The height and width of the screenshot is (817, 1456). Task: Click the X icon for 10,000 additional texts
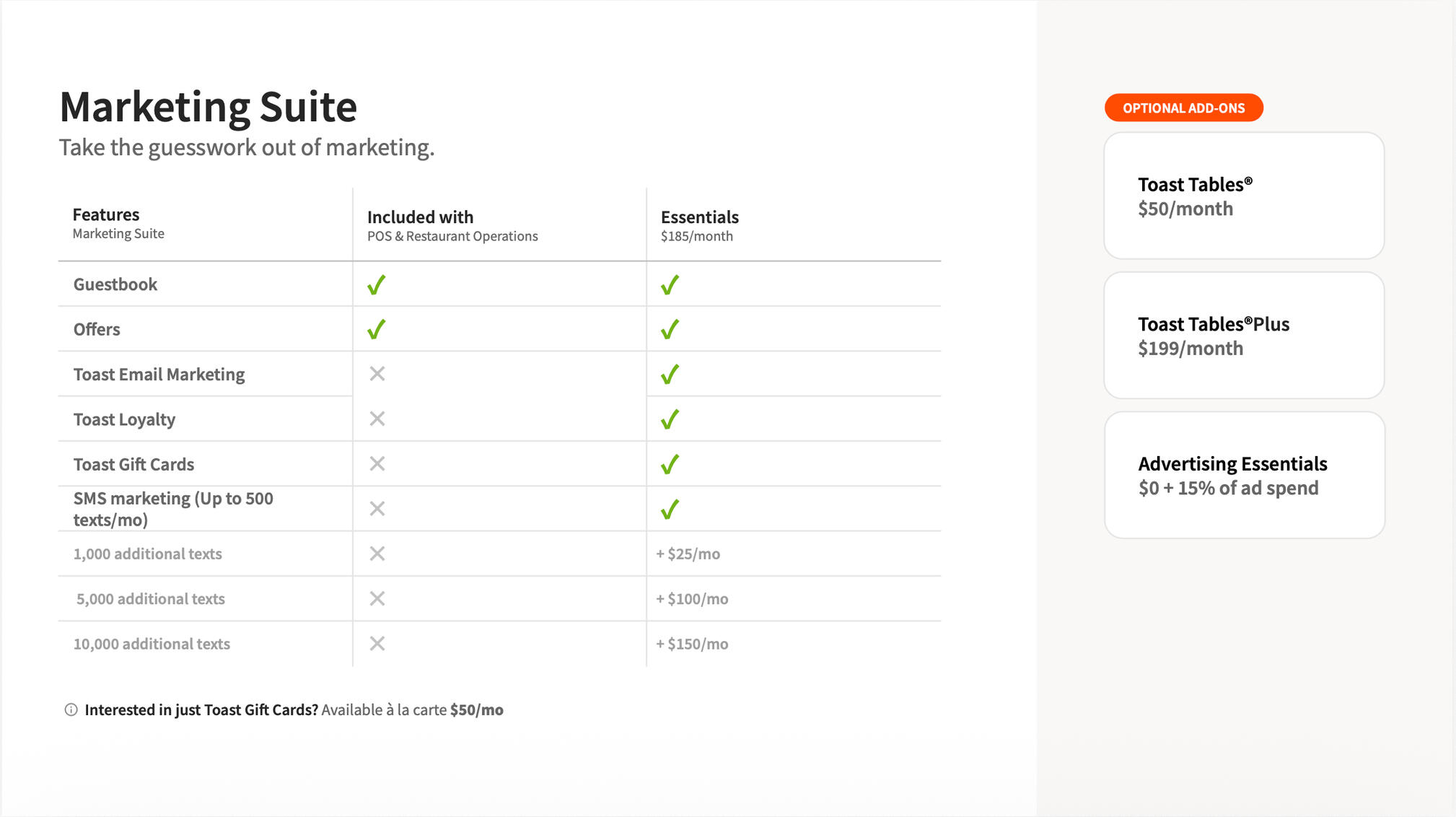[x=377, y=643]
